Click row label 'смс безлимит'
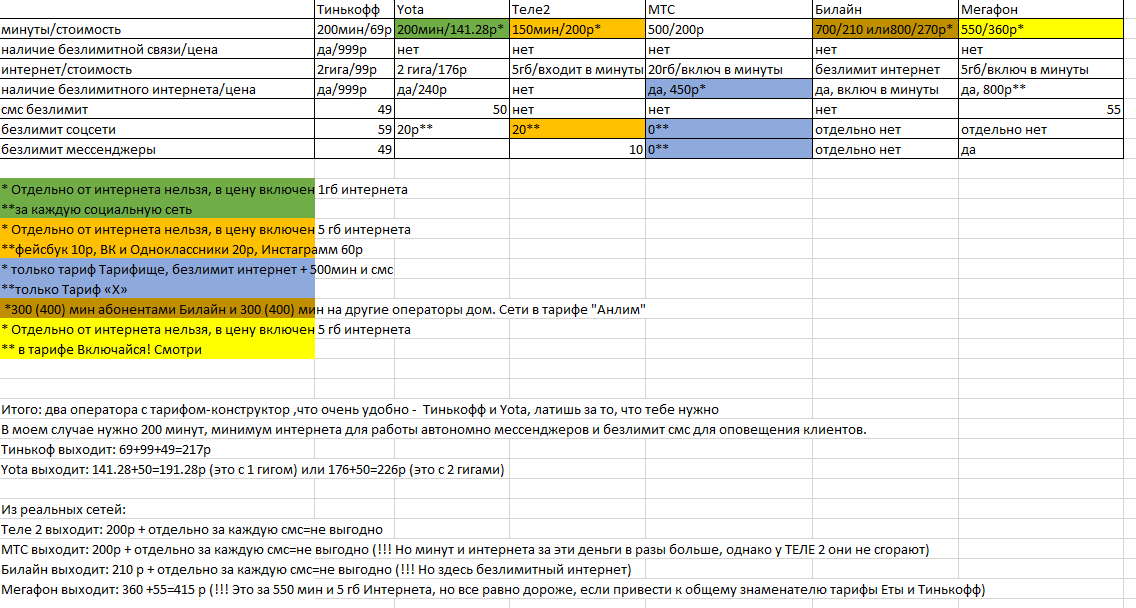The height and width of the screenshot is (608, 1136). click(x=157, y=109)
